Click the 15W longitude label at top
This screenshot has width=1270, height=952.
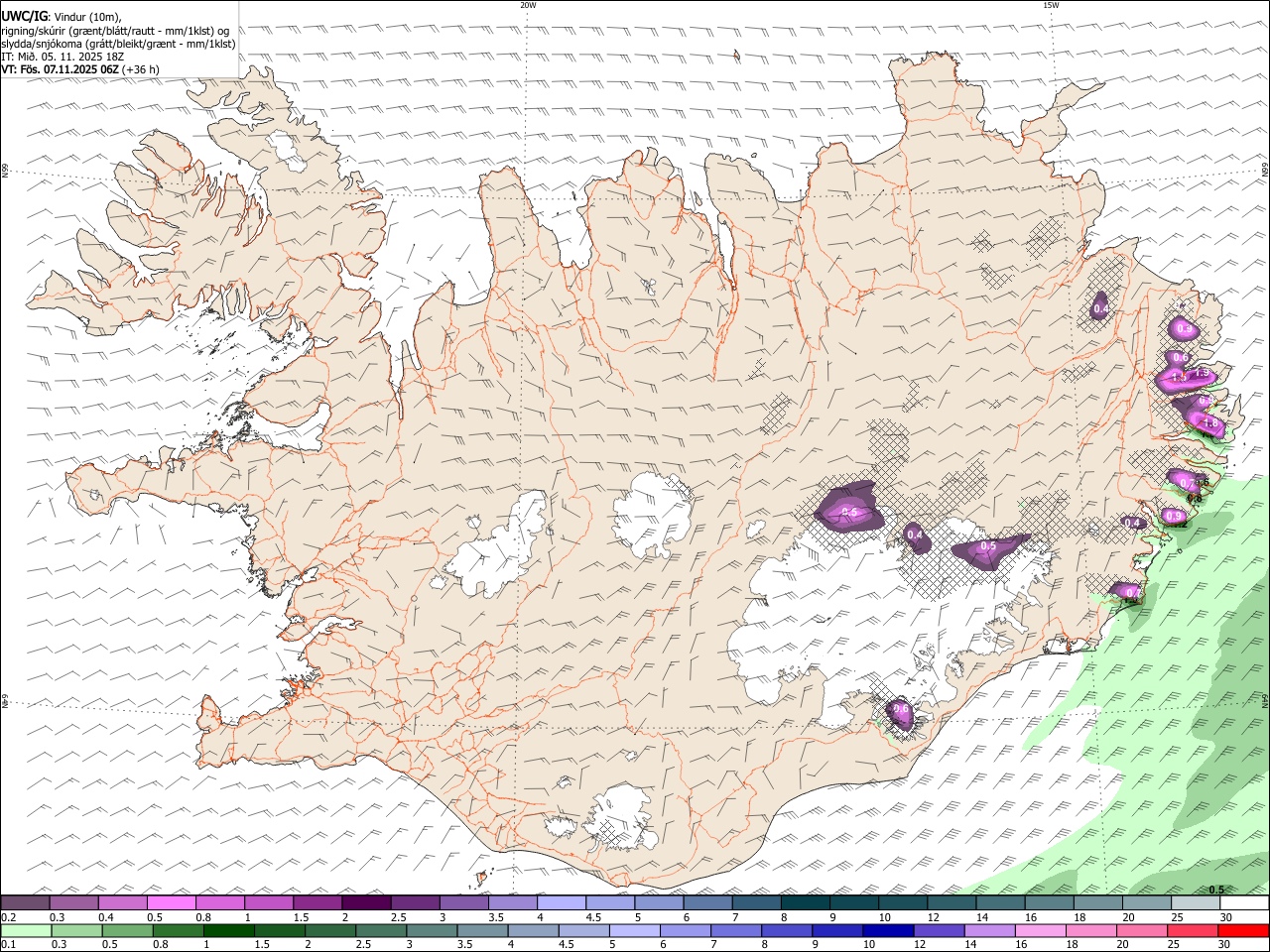pos(1051,5)
